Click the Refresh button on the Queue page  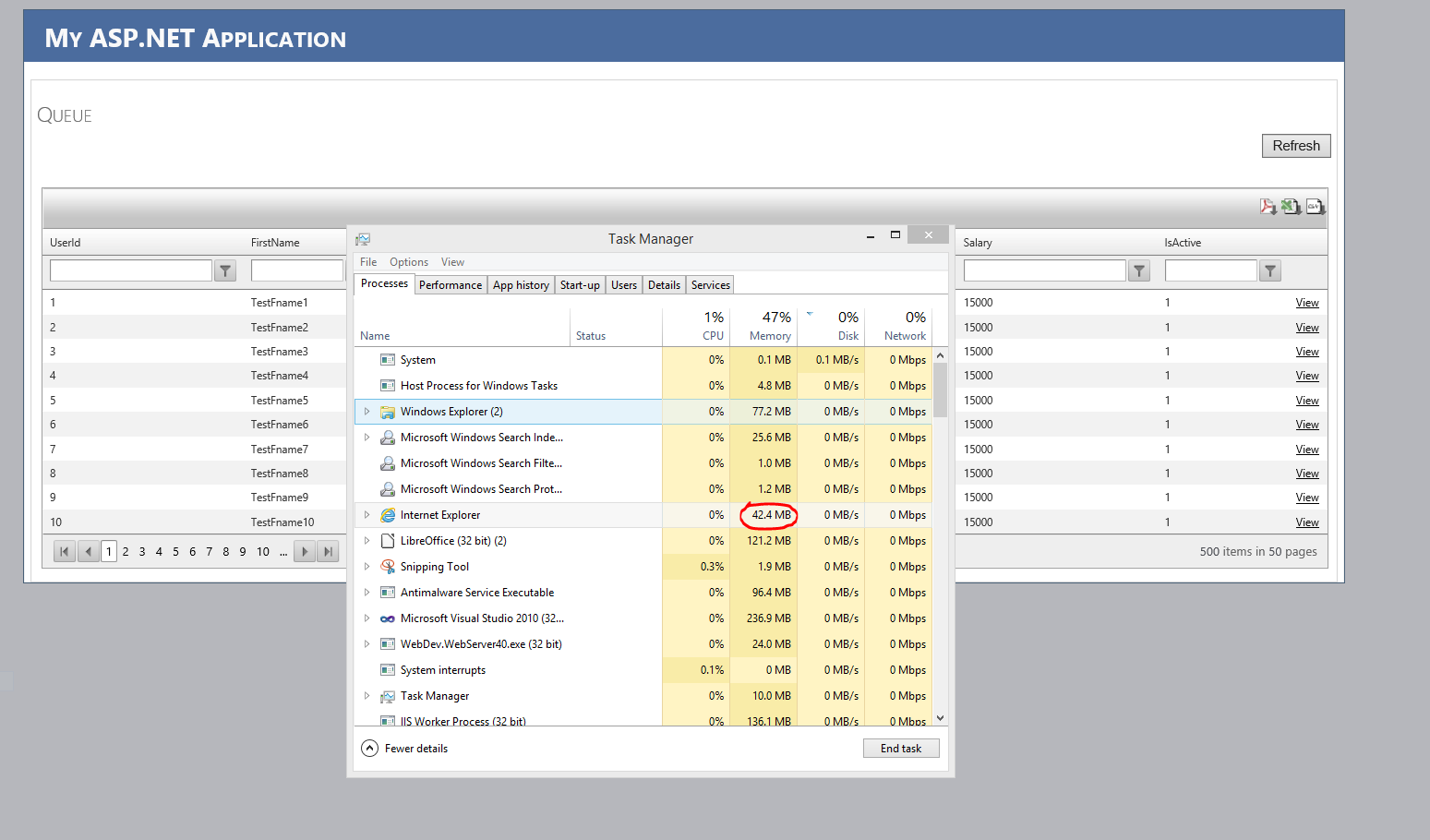pyautogui.click(x=1296, y=146)
